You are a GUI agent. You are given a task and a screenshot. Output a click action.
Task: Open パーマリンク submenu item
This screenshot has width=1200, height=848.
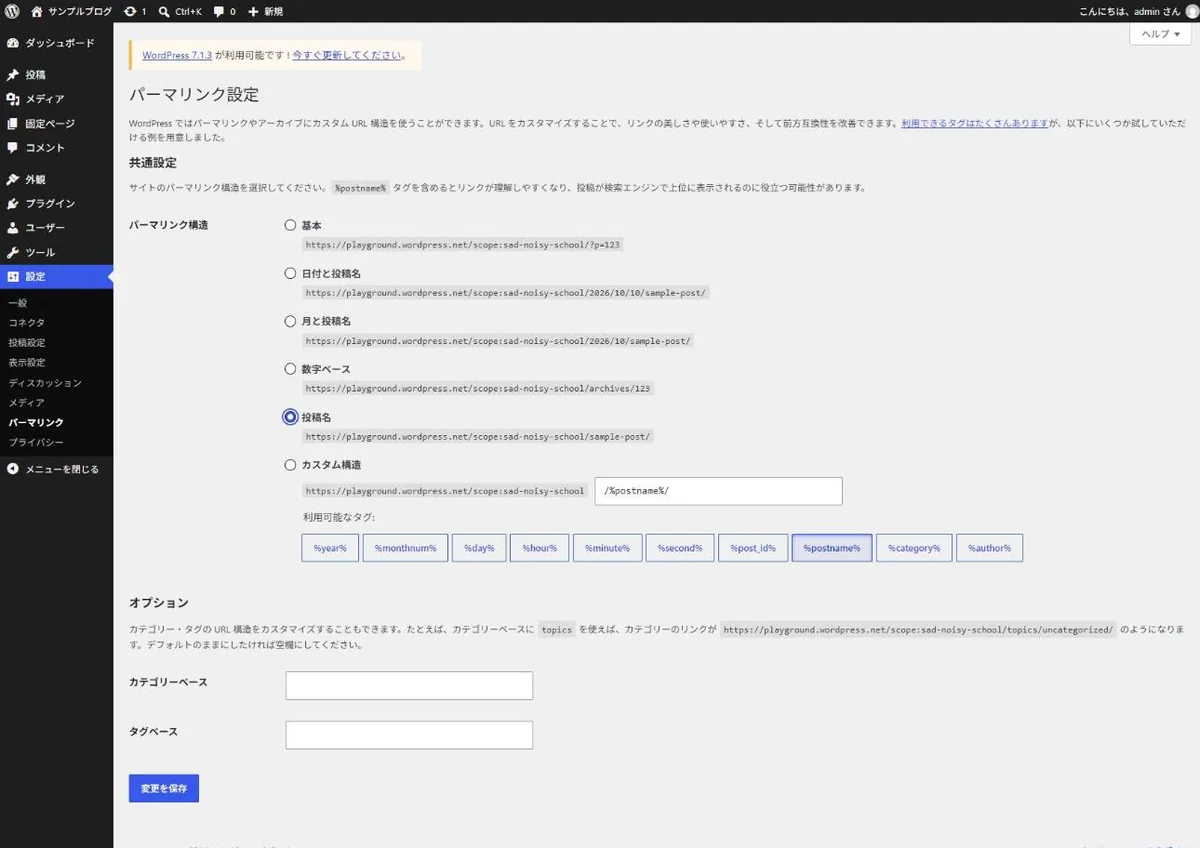[x=36, y=423]
